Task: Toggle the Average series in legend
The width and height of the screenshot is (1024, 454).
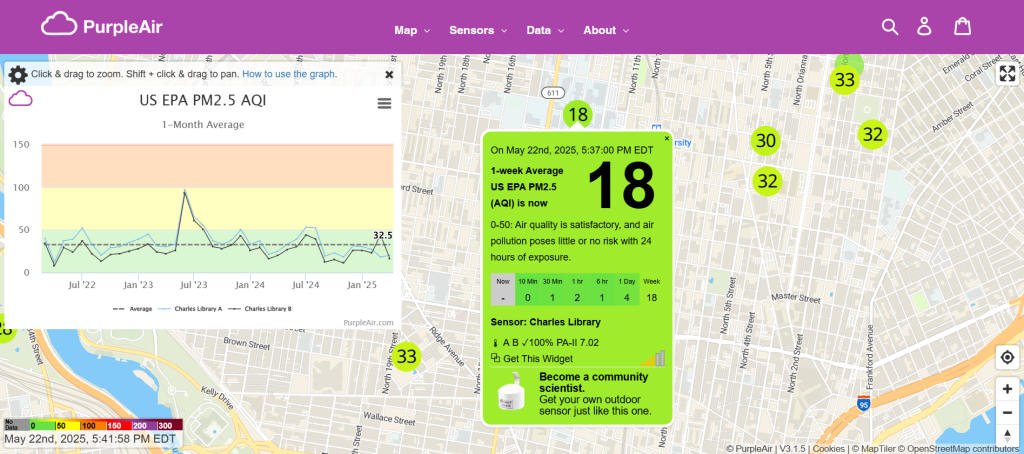Action: pyautogui.click(x=133, y=309)
